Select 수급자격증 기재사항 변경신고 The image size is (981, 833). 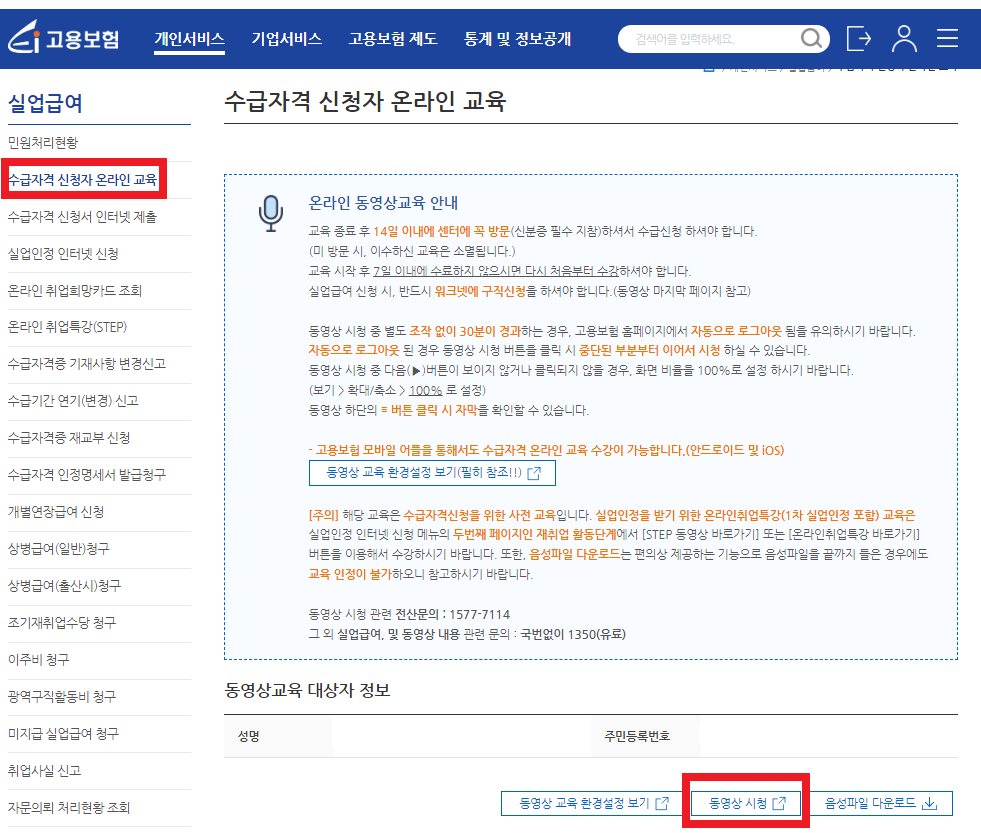[x=86, y=364]
